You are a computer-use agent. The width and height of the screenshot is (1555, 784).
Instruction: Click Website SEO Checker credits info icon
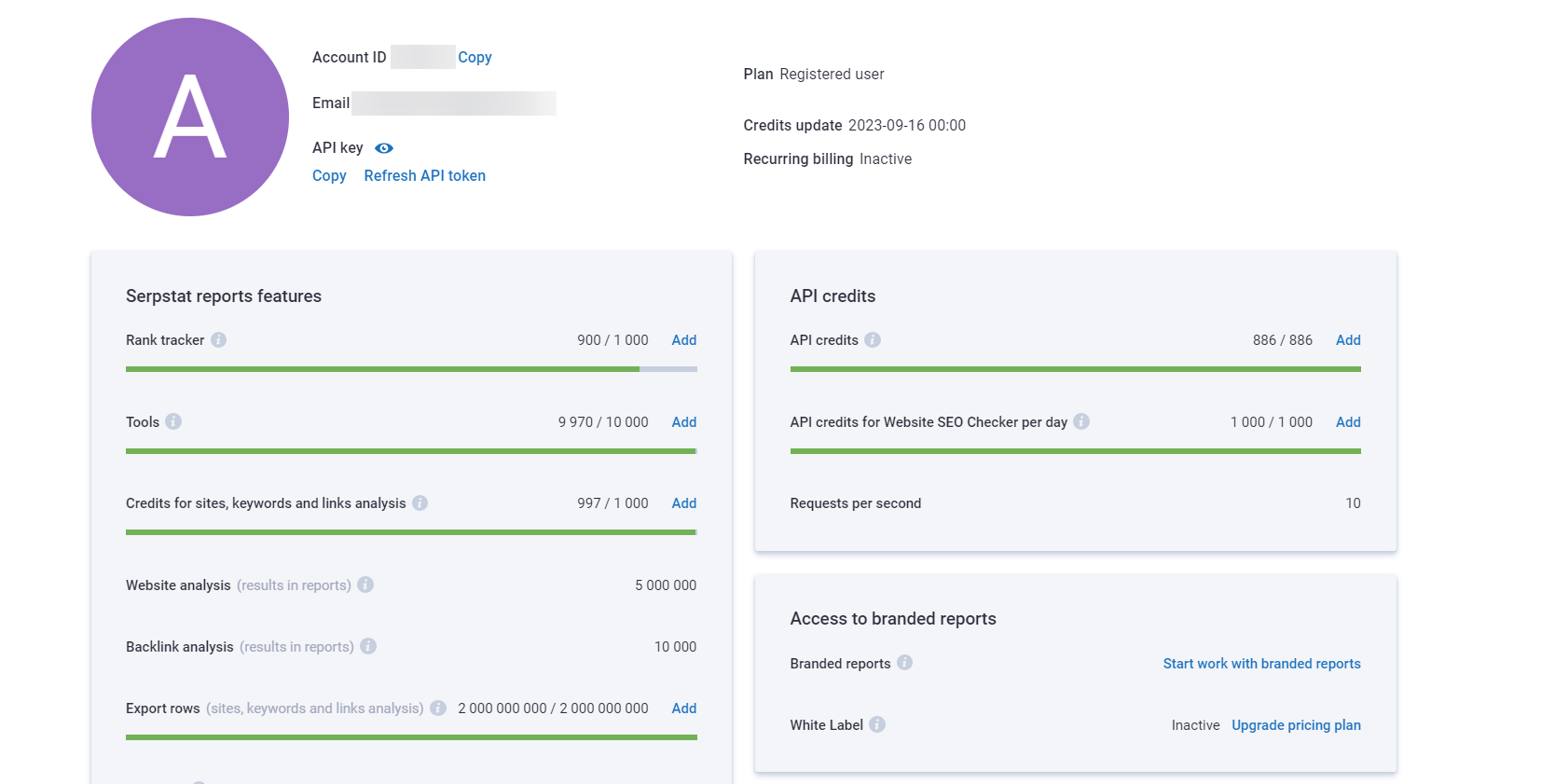(x=1081, y=421)
